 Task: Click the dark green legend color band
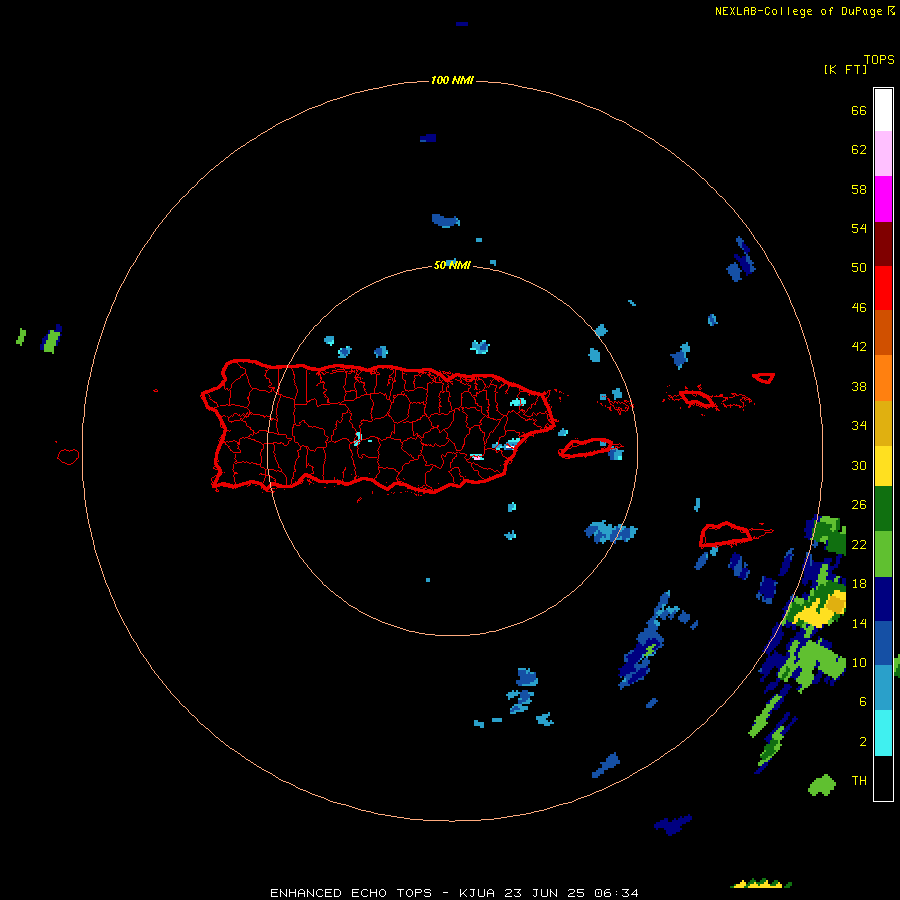coord(883,509)
